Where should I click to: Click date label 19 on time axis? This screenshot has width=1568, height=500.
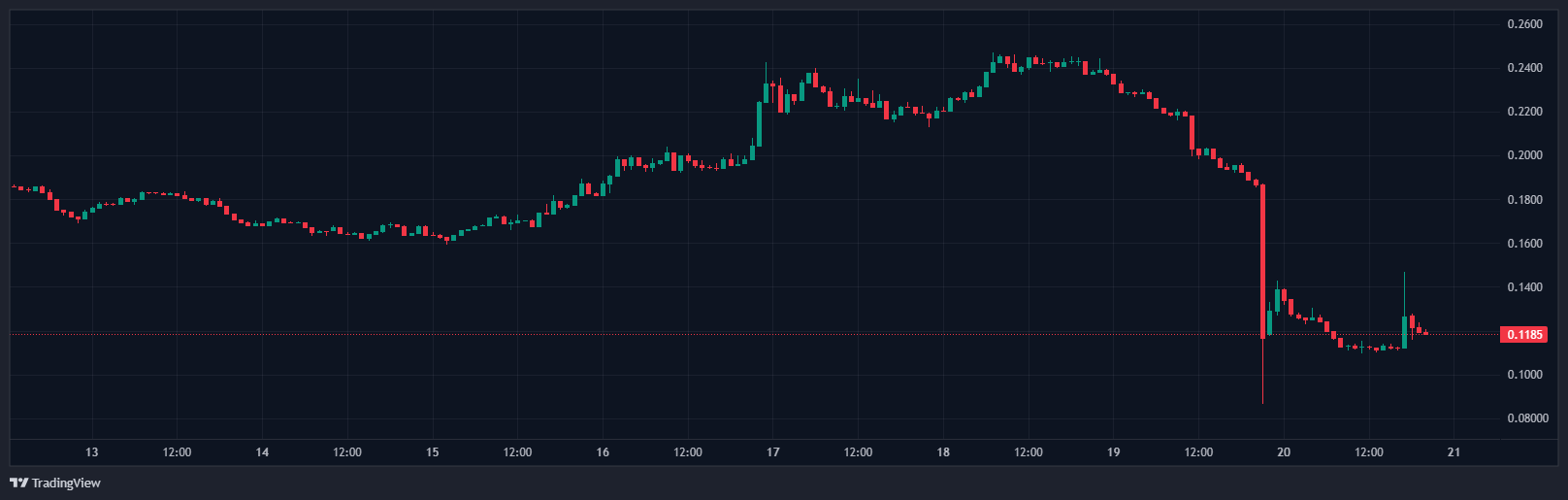[x=1113, y=452]
